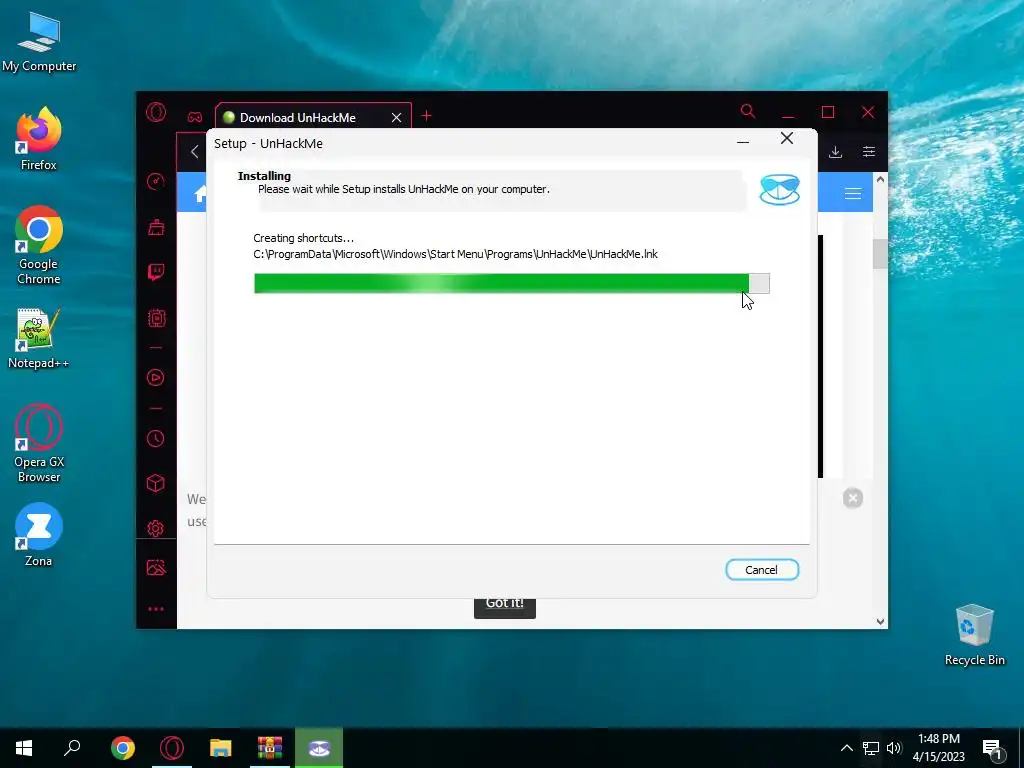
Task: Open the Opera GX easy setup sliders icon
Action: pyautogui.click(x=869, y=152)
